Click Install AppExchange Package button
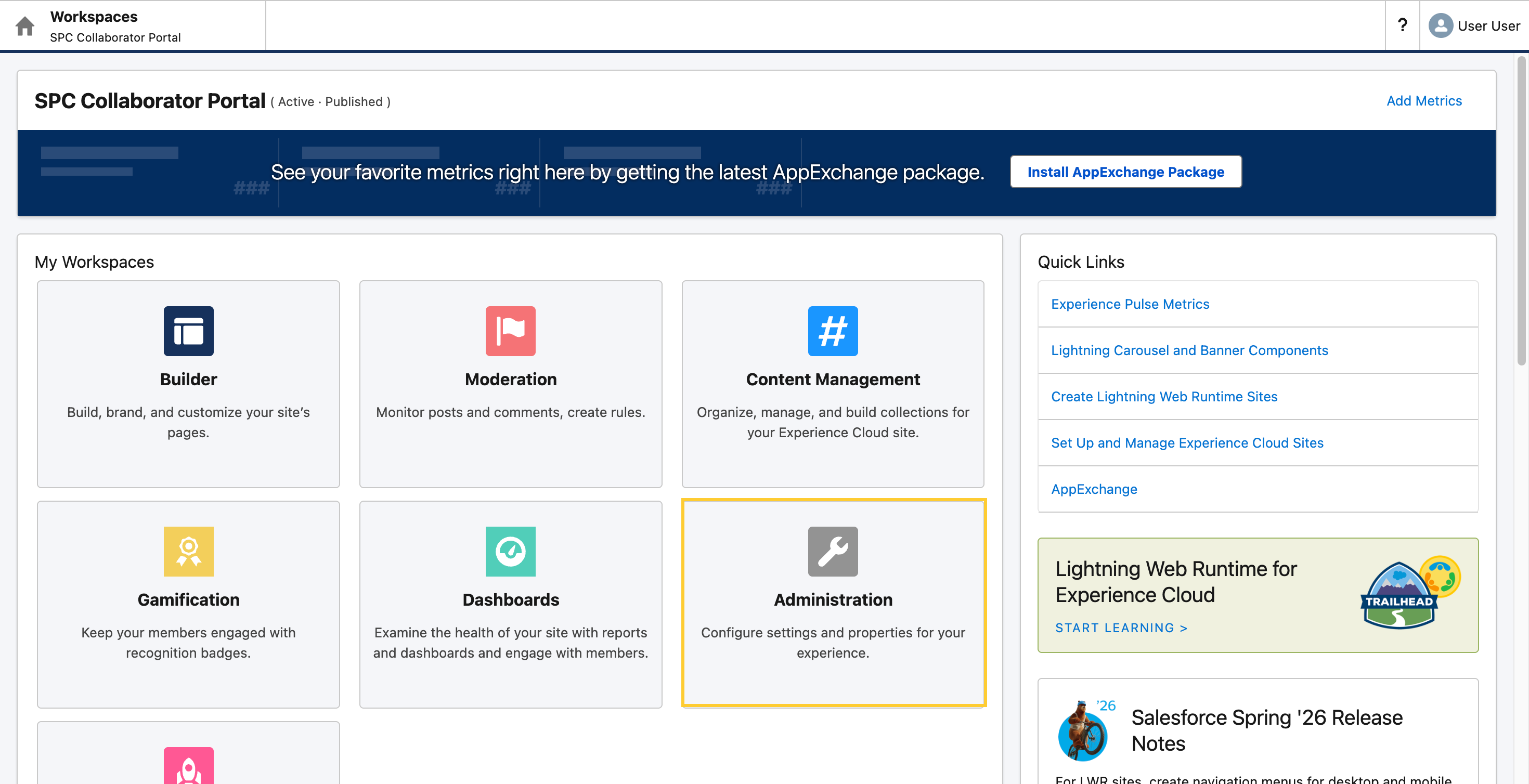 point(1125,172)
